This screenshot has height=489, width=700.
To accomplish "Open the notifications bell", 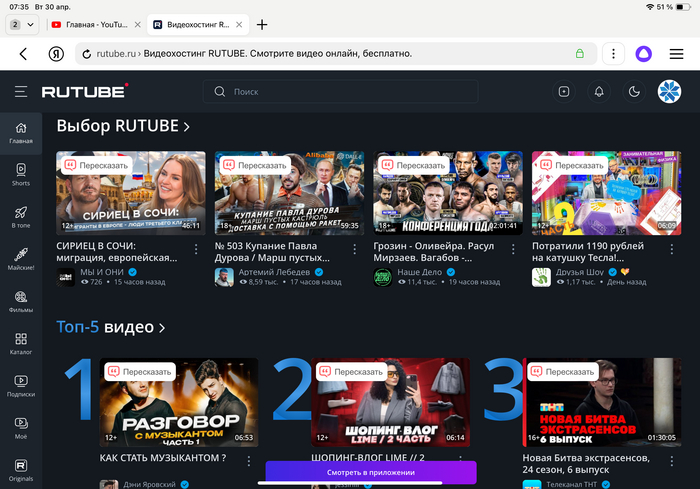I will click(599, 92).
